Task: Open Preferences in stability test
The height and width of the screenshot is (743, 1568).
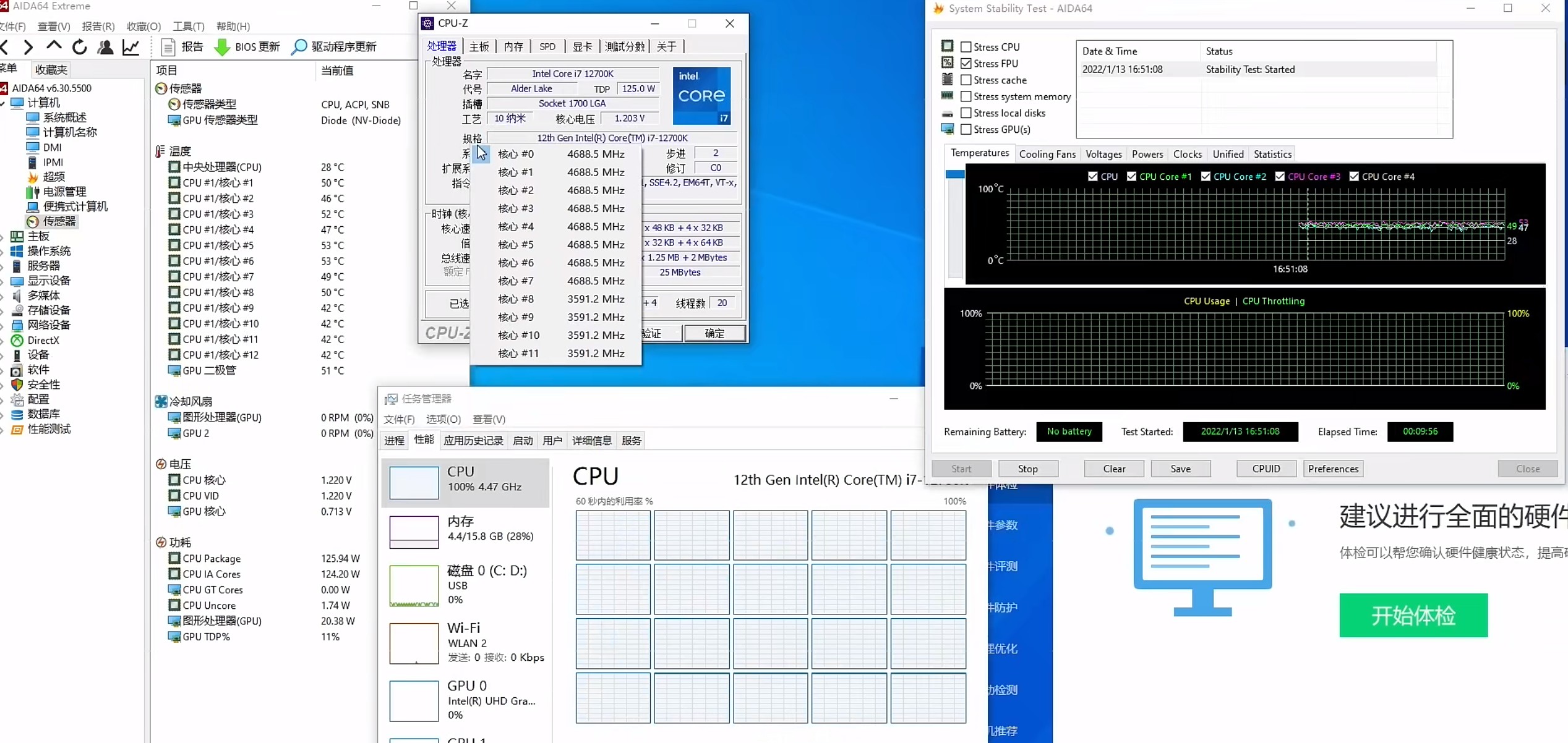Action: (1333, 469)
